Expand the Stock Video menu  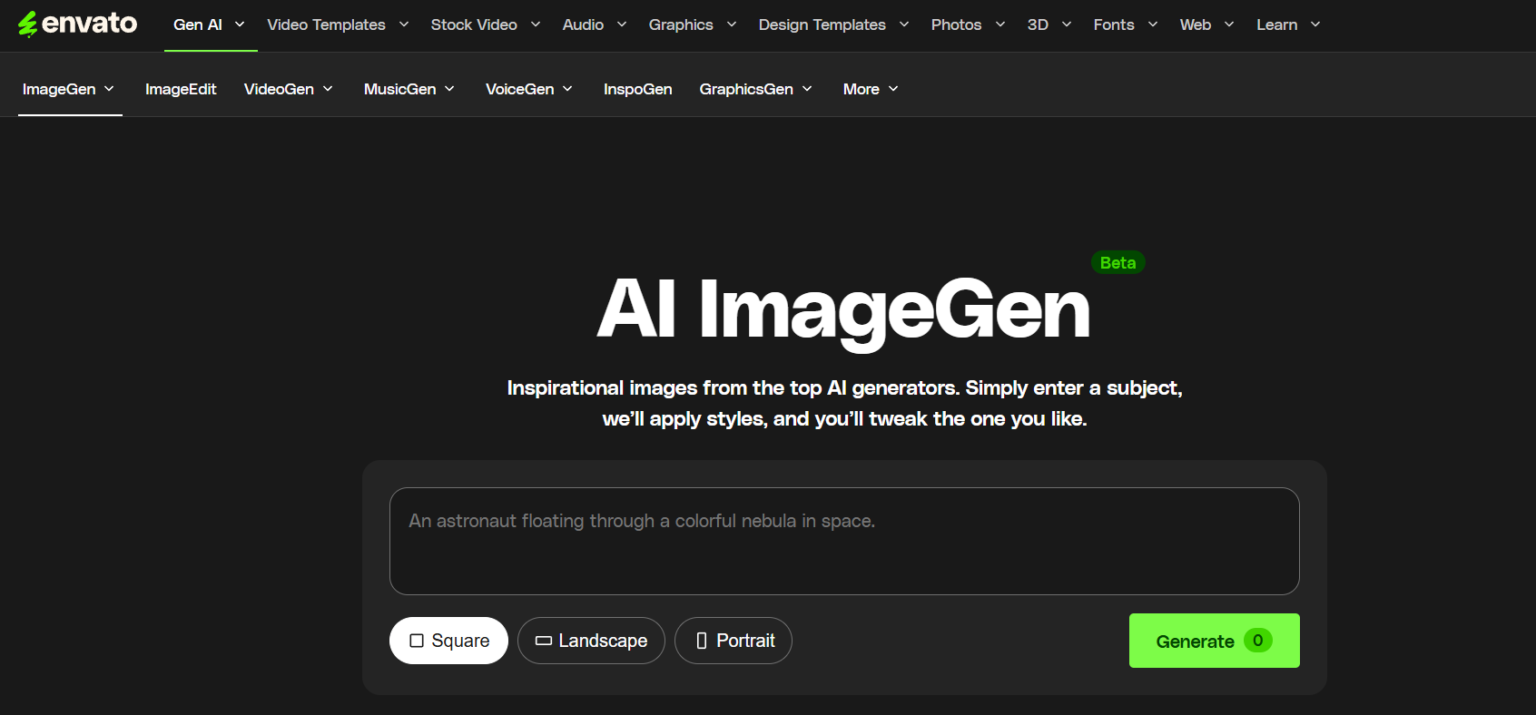click(485, 25)
